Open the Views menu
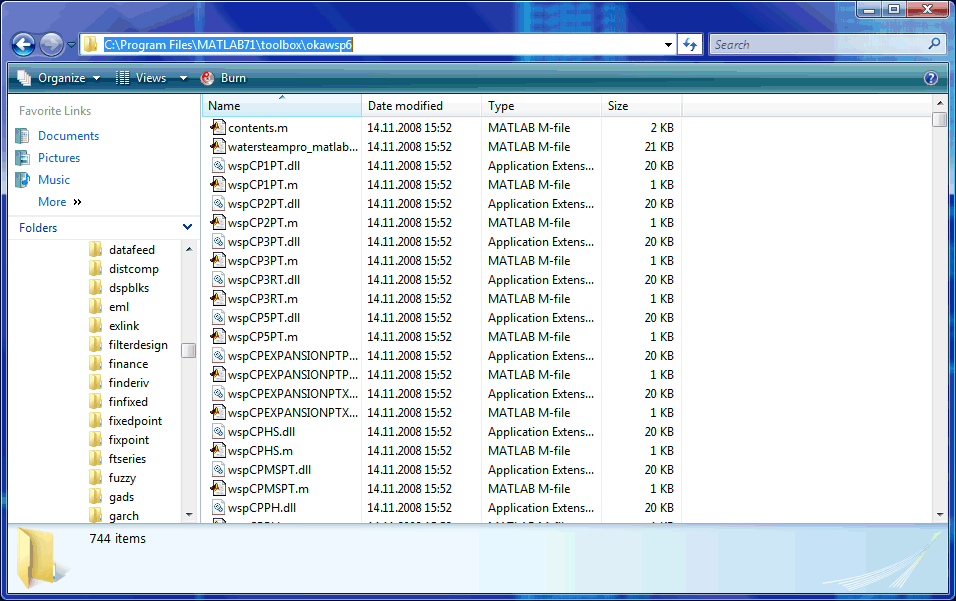The width and height of the screenshot is (956, 601). pos(141,78)
